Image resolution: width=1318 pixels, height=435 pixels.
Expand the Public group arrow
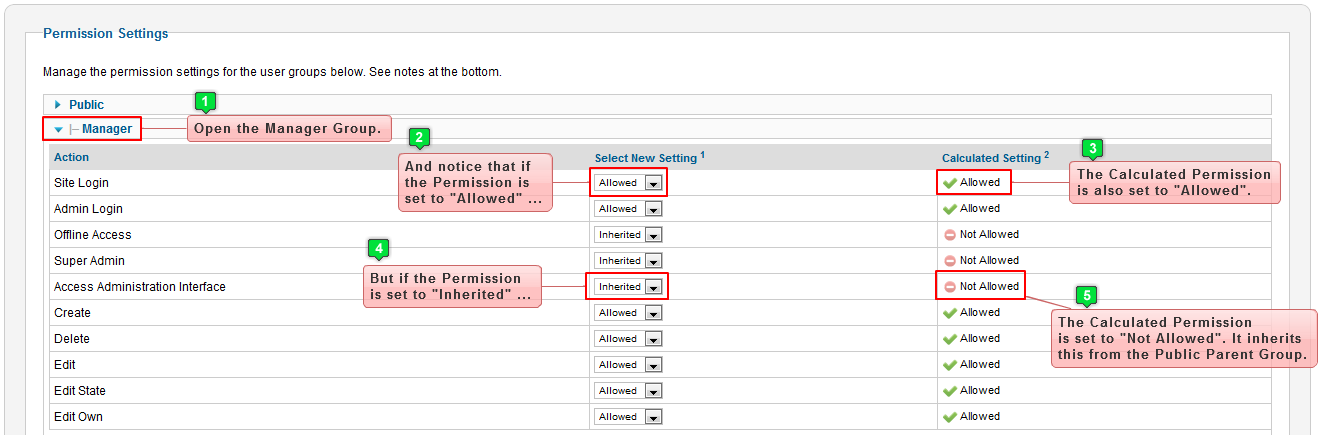click(x=58, y=105)
